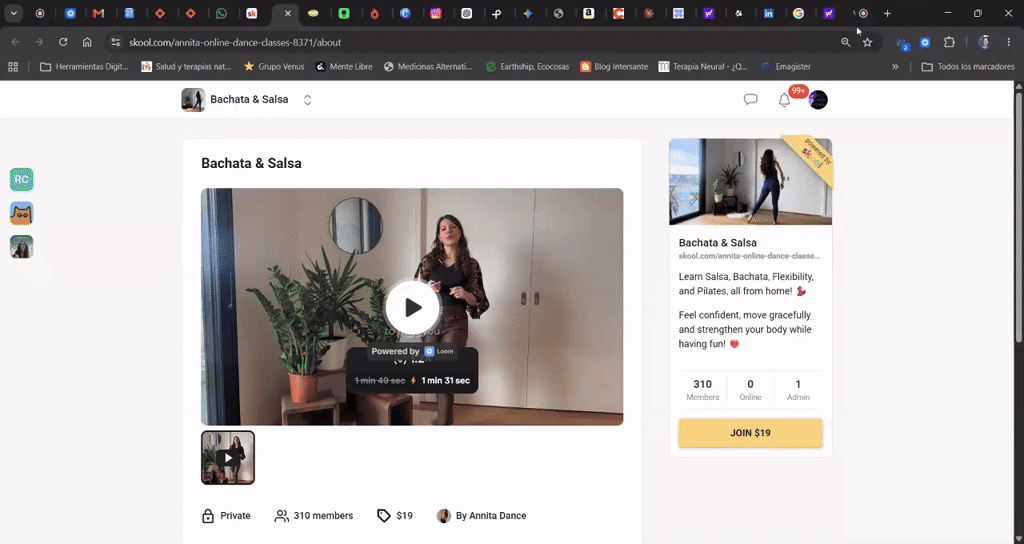Open the Chrome profile avatar
The image size is (1024, 544).
pos(984,42)
